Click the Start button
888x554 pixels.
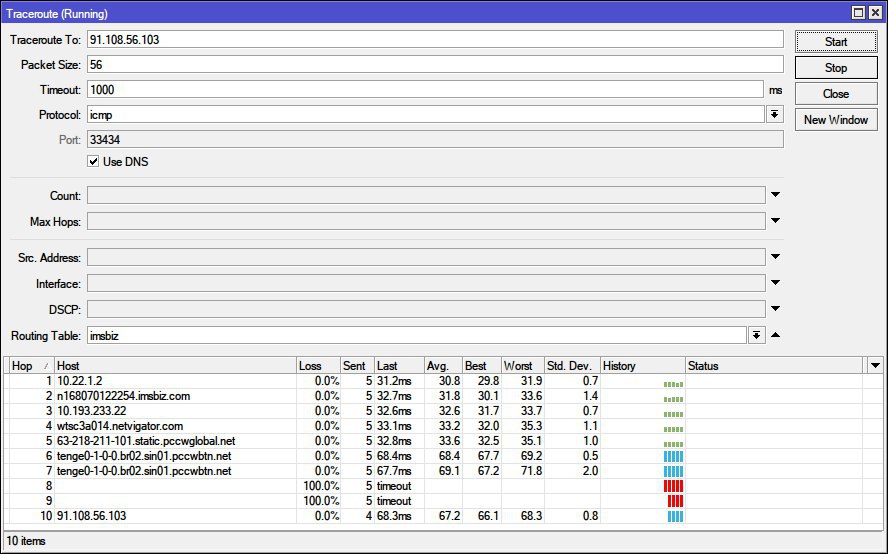836,42
